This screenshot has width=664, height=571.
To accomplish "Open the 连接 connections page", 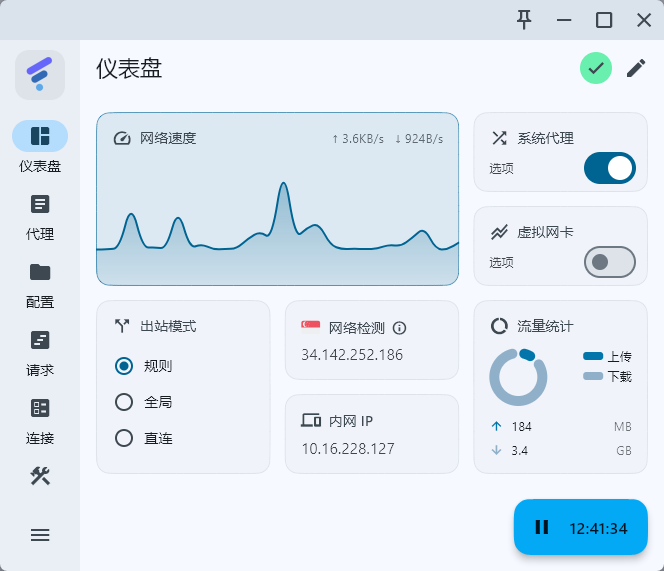I will 40,422.
